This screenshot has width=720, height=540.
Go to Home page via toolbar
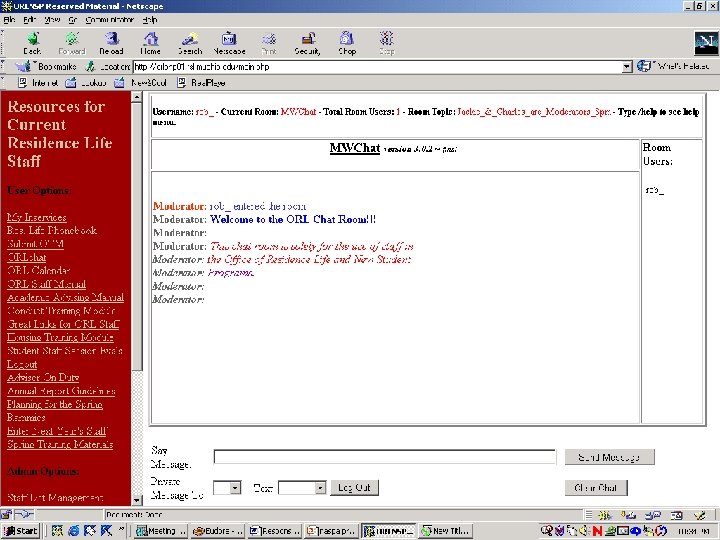(x=151, y=44)
